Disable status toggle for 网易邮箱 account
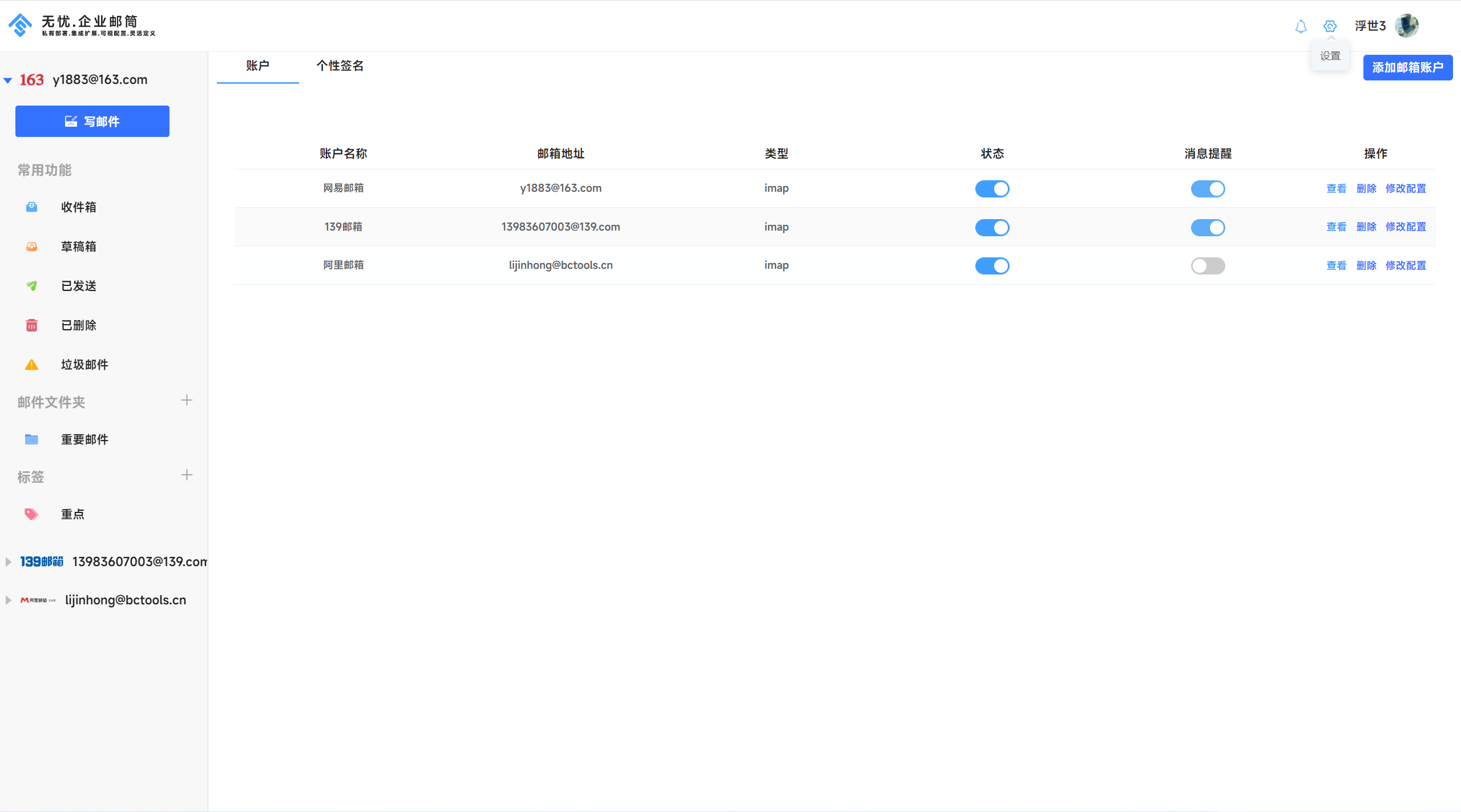Viewport: 1461px width, 812px height. 992,189
